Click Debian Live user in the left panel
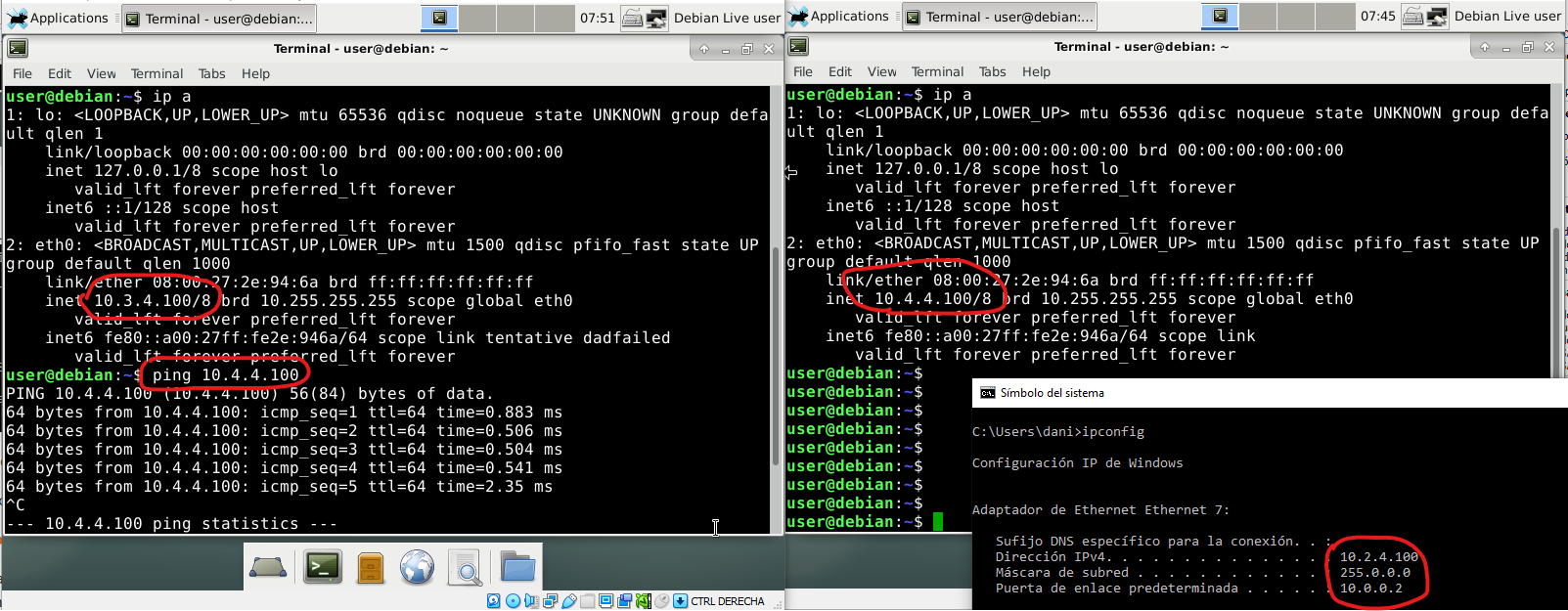Image resolution: width=1568 pixels, height=611 pixels. coord(727,18)
